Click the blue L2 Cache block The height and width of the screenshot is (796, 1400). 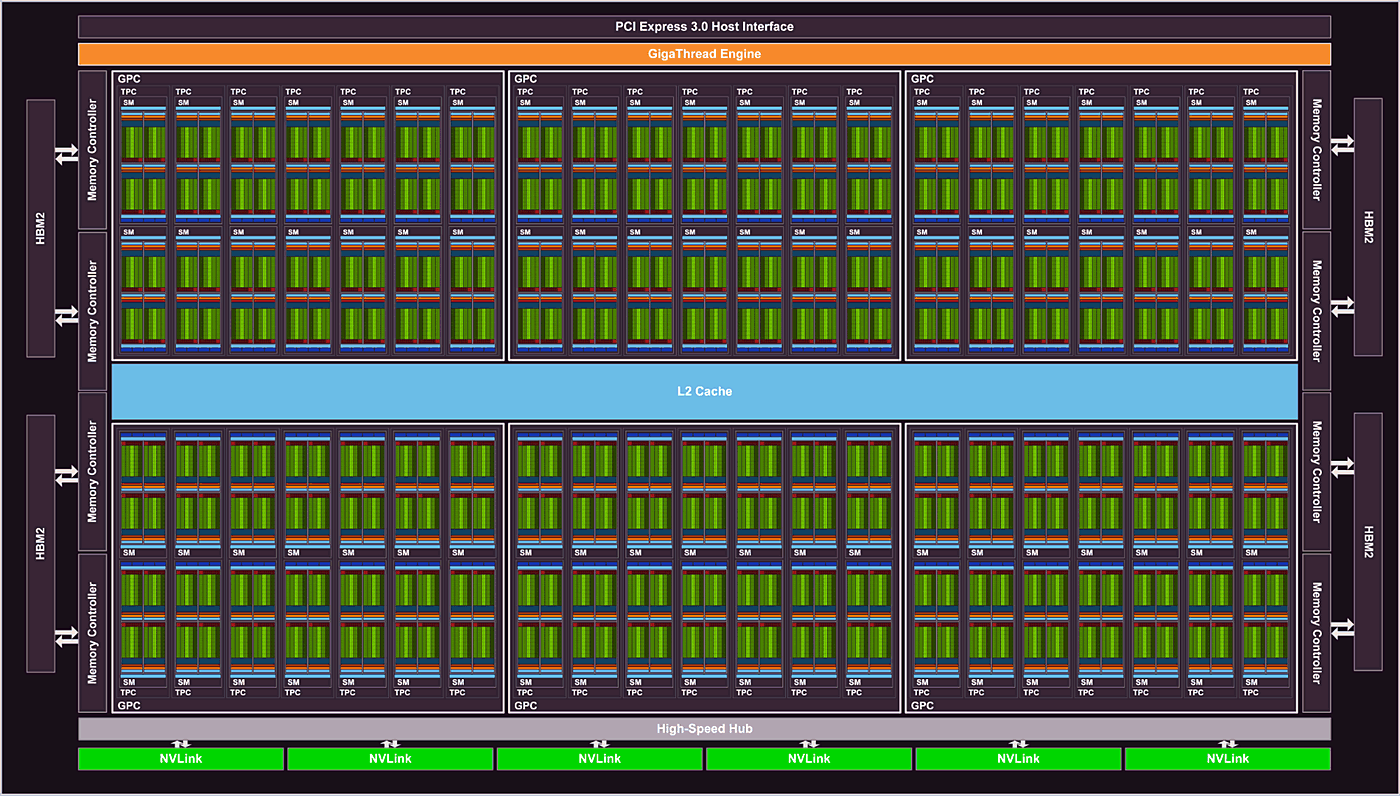coord(704,391)
